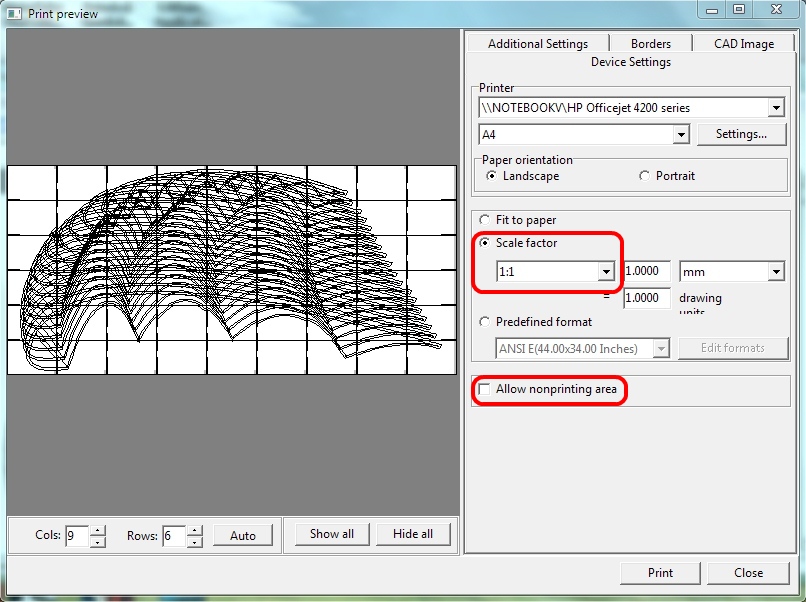Enable Allow nonprinting area checkbox
The height and width of the screenshot is (602, 806).
(486, 389)
